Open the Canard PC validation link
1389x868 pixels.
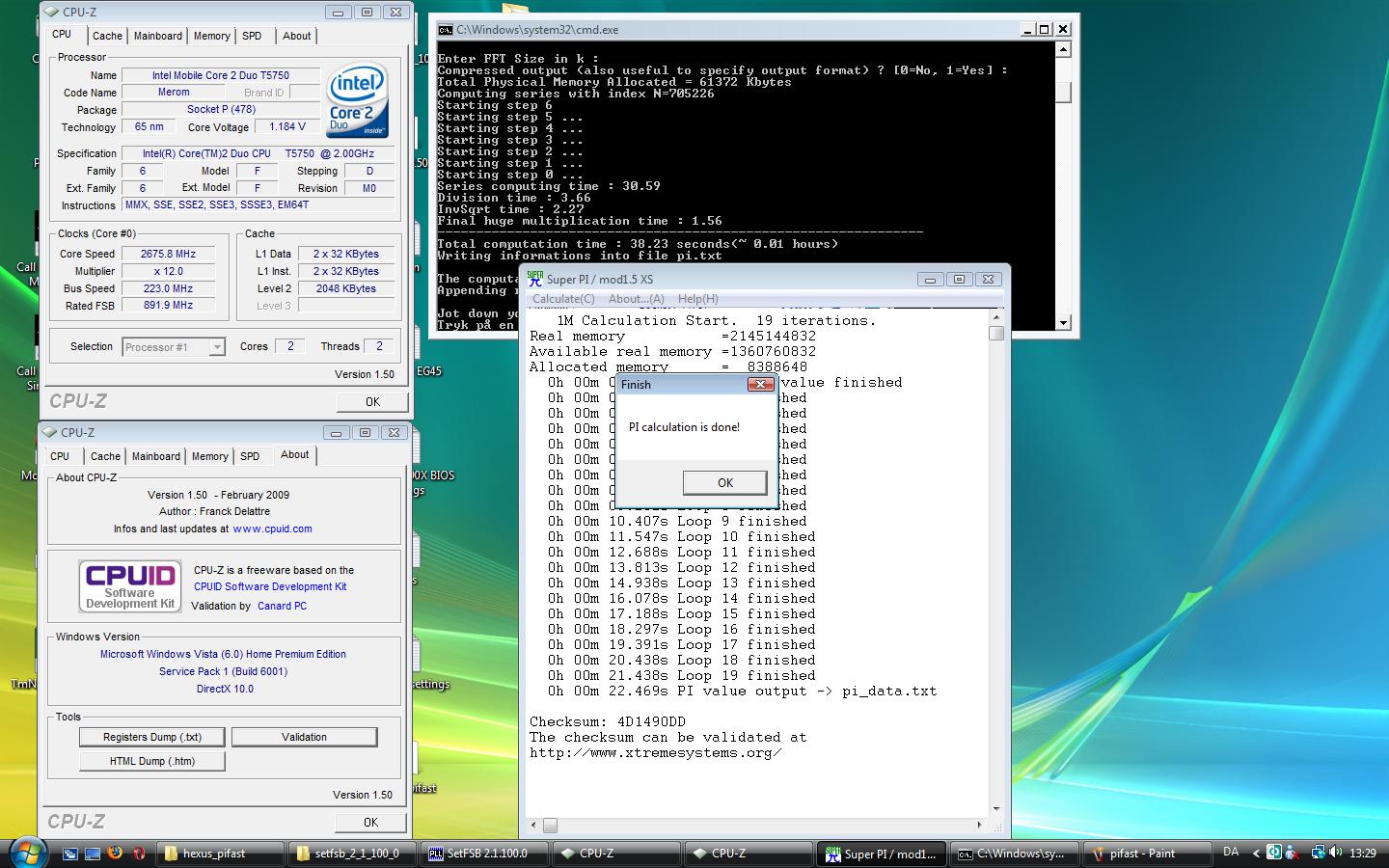[282, 606]
